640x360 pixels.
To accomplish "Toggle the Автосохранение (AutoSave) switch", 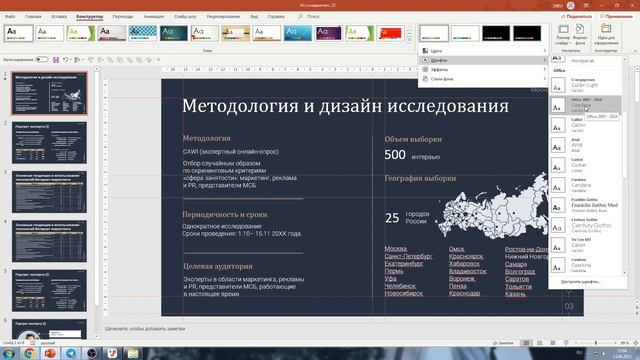I will 42,60.
